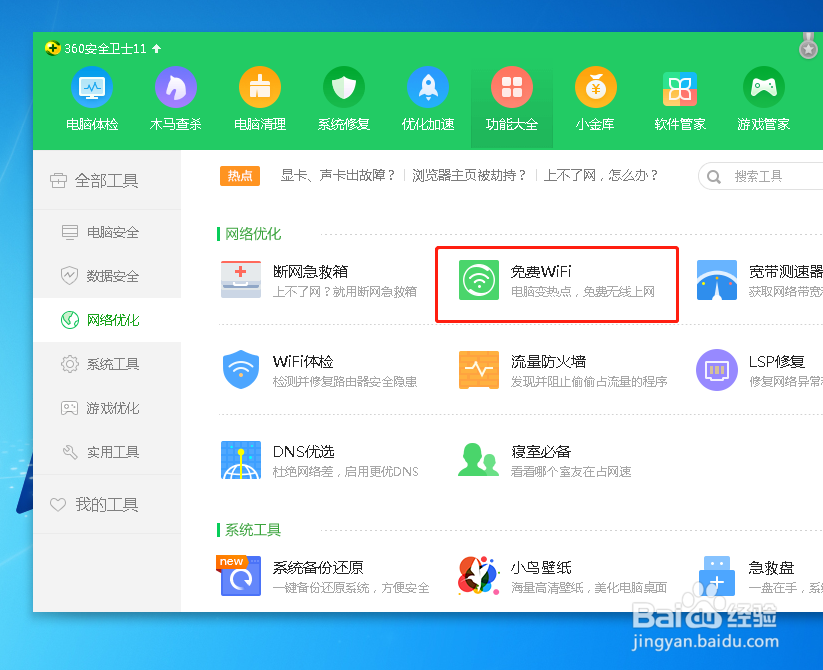The width and height of the screenshot is (823, 670).
Task: Select 电脑清理 broom icon
Action: 260,87
